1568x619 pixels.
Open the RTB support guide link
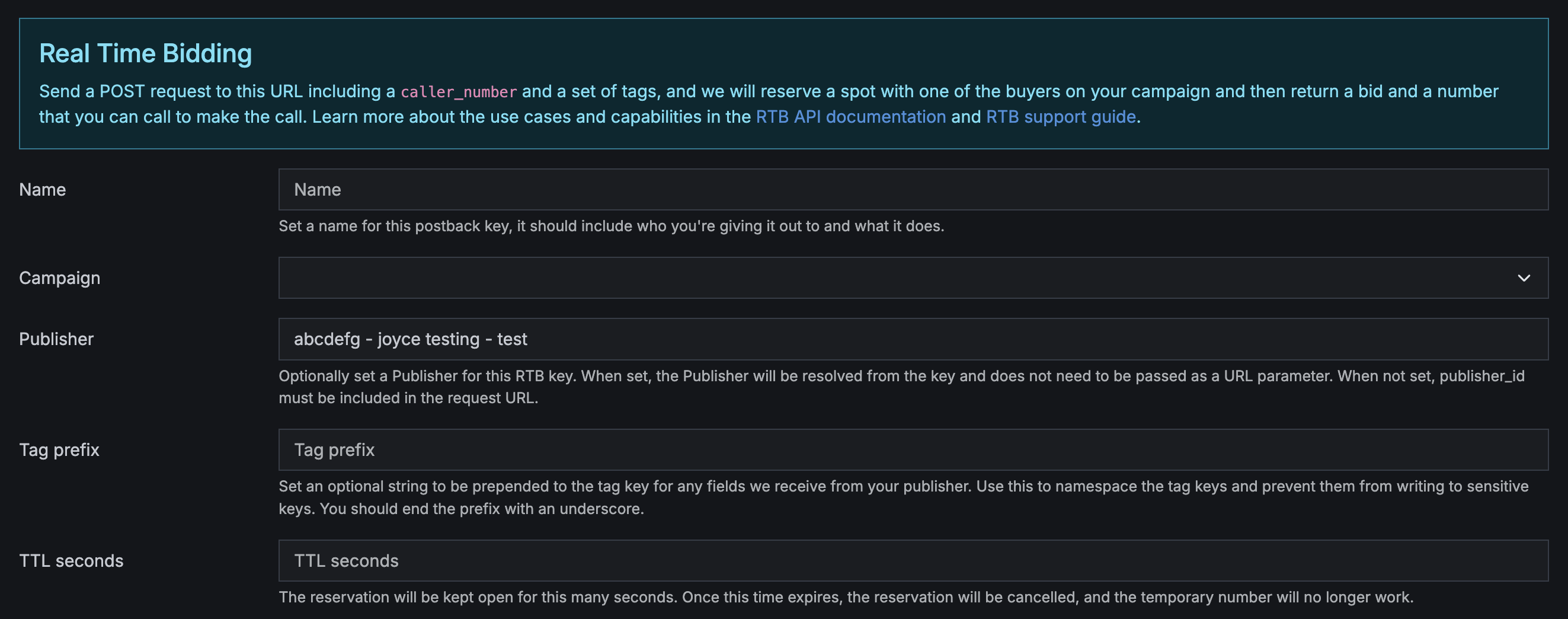1060,116
